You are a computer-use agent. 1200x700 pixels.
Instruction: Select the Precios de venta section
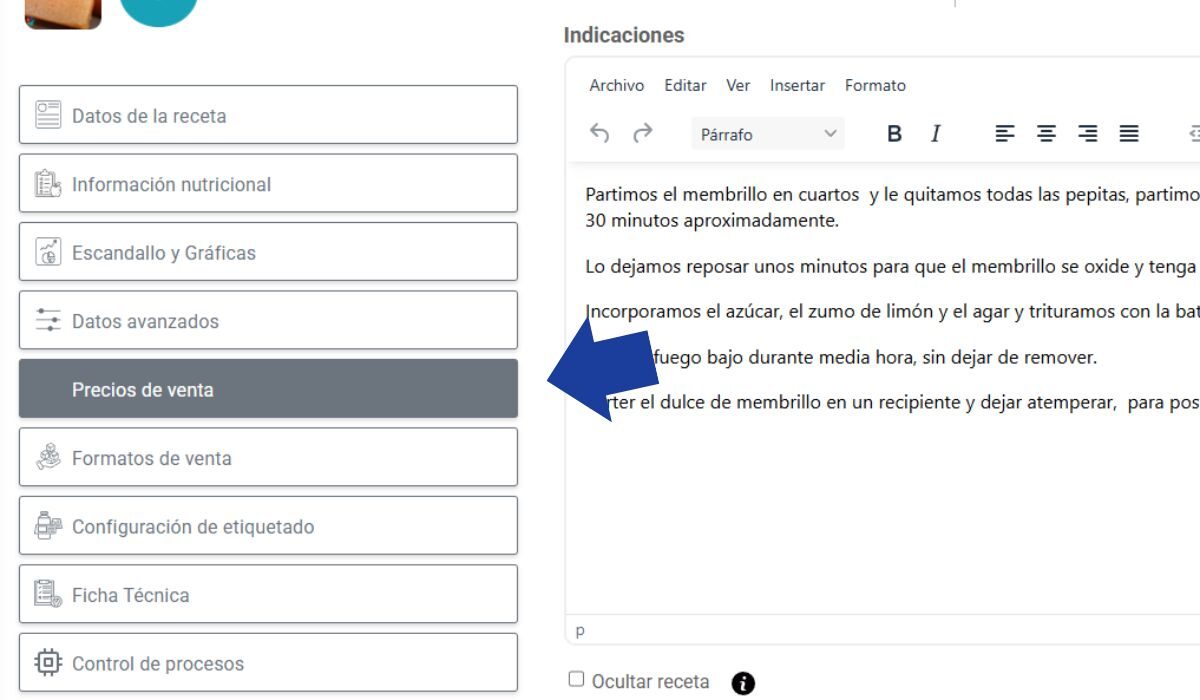click(267, 389)
